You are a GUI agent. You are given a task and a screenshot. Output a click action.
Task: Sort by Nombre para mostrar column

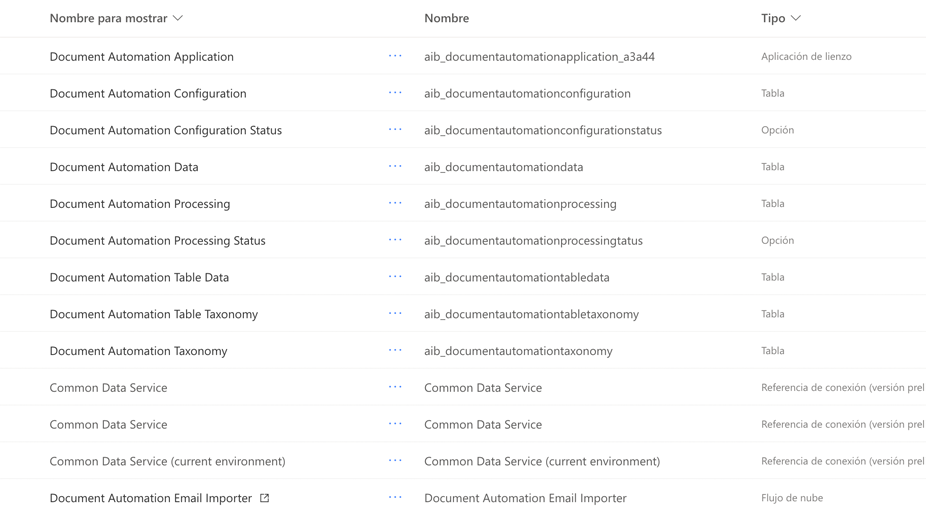click(116, 18)
